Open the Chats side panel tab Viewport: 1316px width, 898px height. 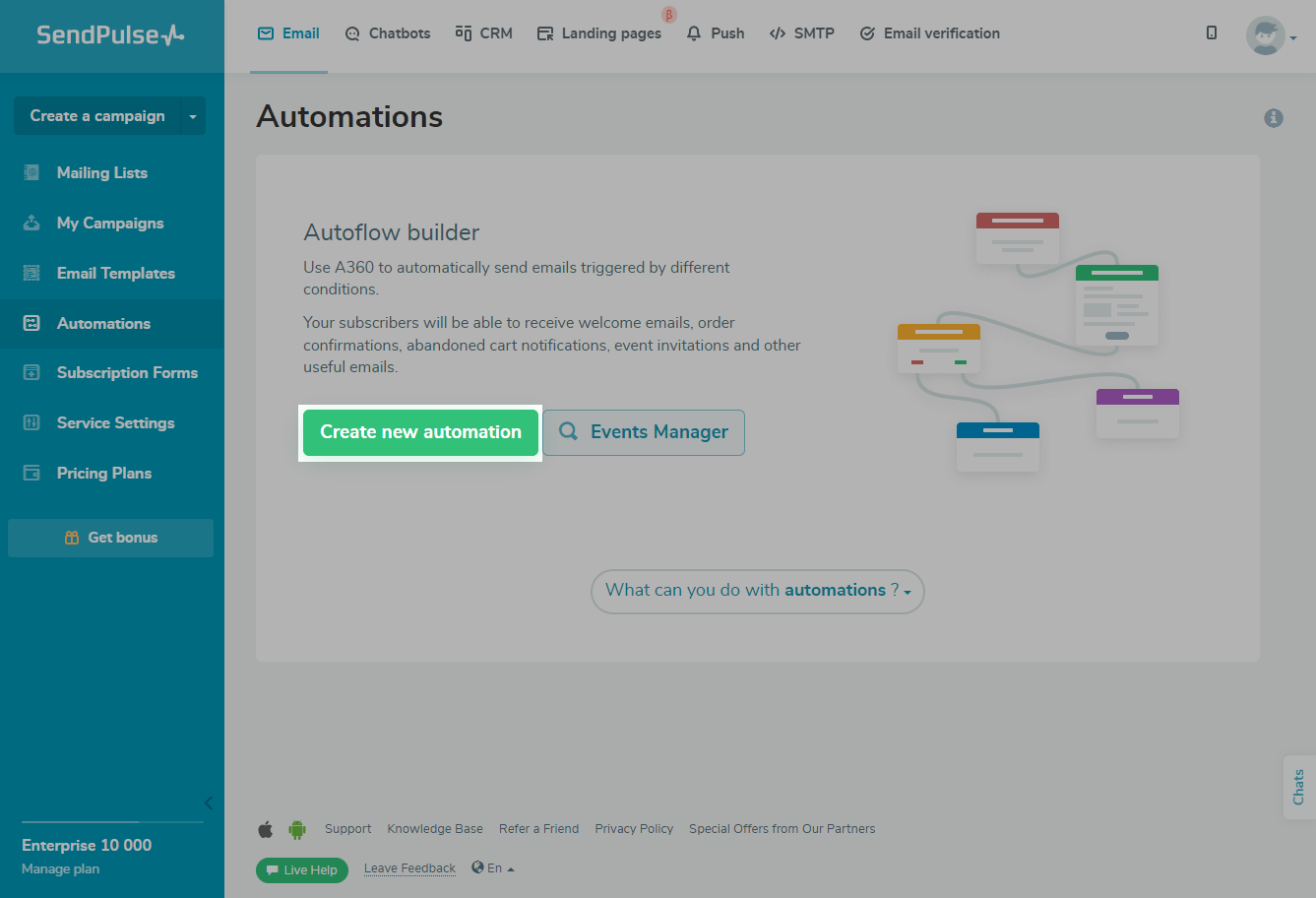pyautogui.click(x=1299, y=787)
